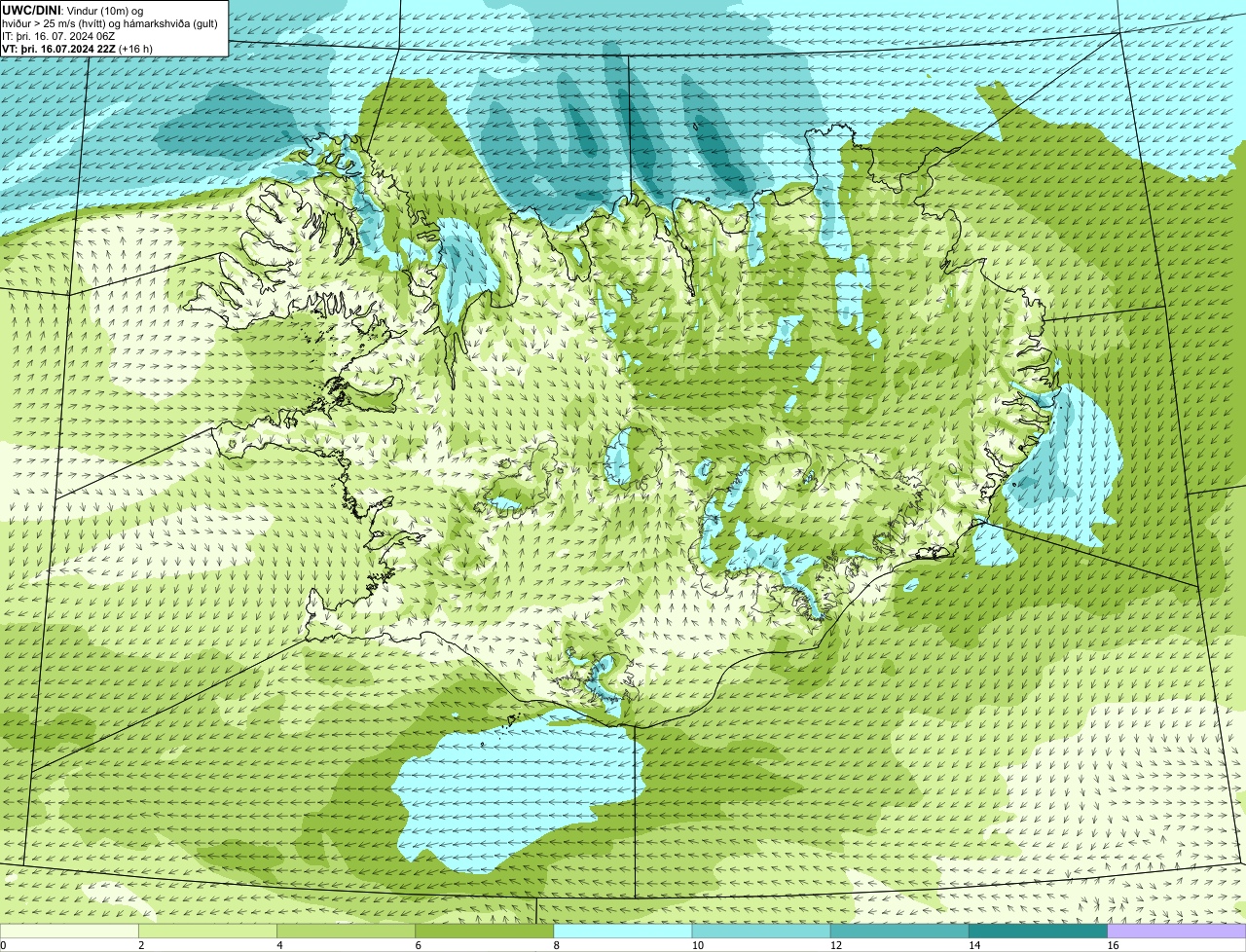This screenshot has height=952, width=1246.
Task: Click the 'IT: þri. 16. 07. 2024 06Z' line
Action: pyautogui.click(x=58, y=35)
